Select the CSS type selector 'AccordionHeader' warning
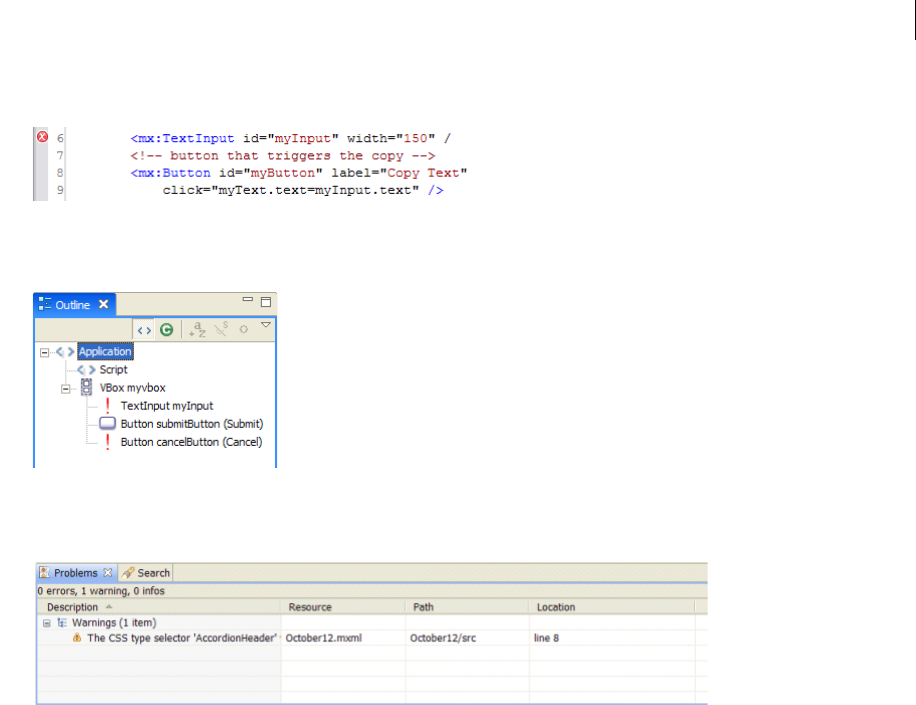The width and height of the screenshot is (916, 705). click(x=182, y=638)
